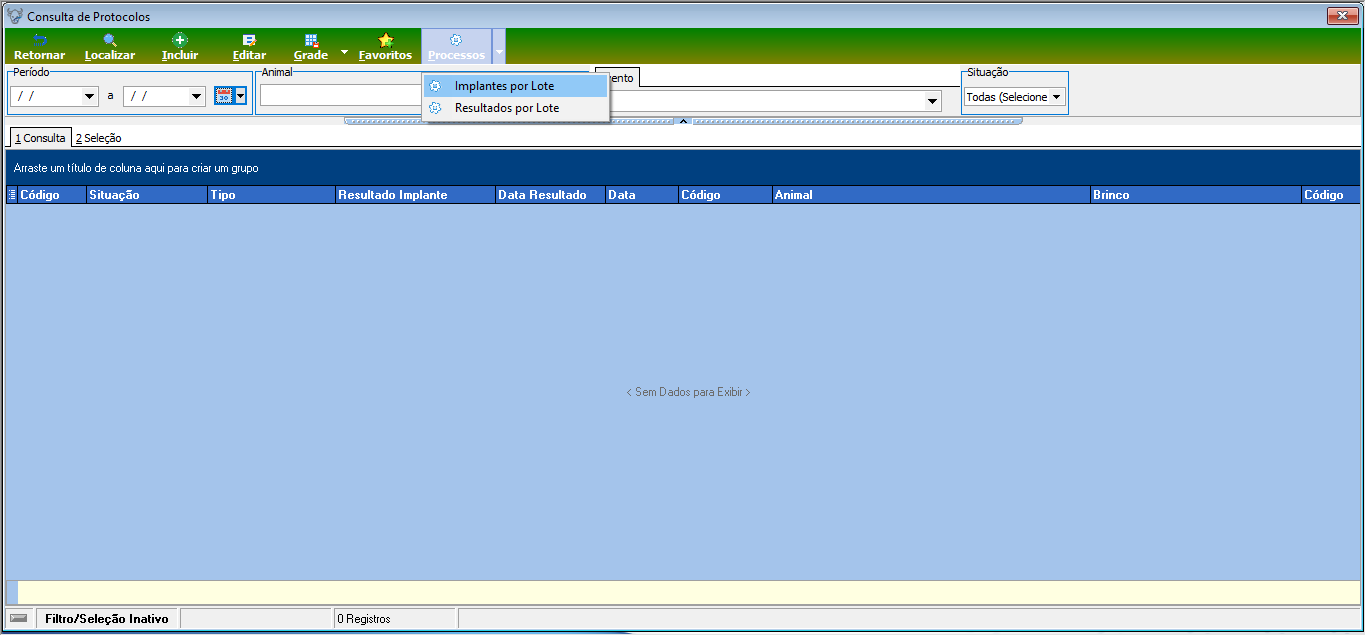The height and width of the screenshot is (636, 1366).
Task: Select Resultados por Lote menu entry
Action: 515,108
